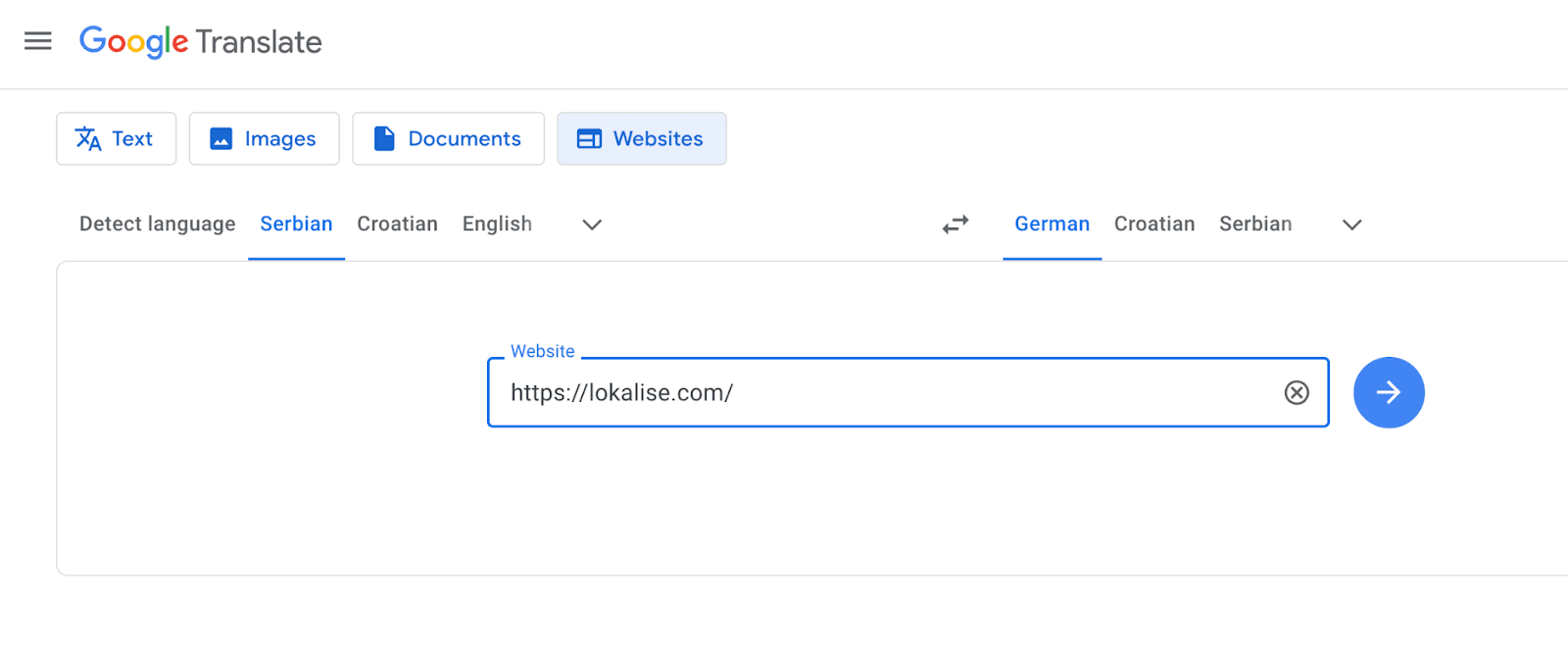Clear the entered website URL
The height and width of the screenshot is (654, 1568).
click(1297, 392)
